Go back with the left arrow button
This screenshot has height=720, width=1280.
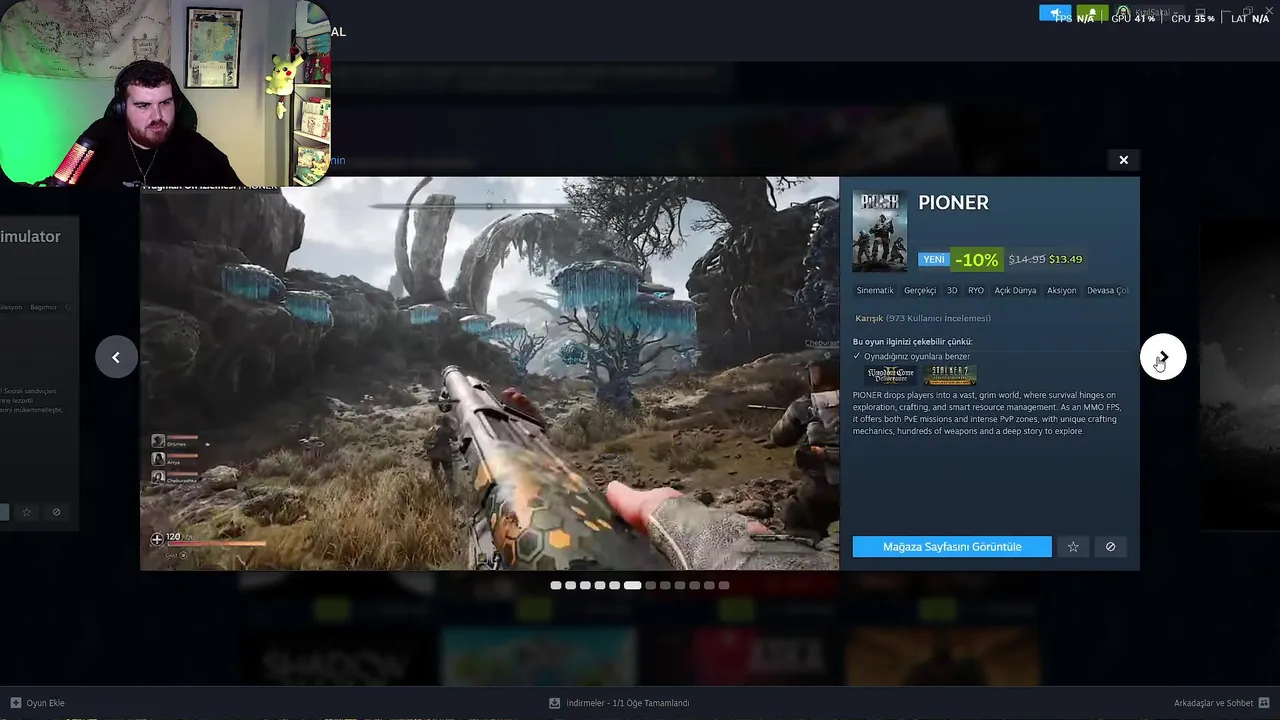click(116, 357)
